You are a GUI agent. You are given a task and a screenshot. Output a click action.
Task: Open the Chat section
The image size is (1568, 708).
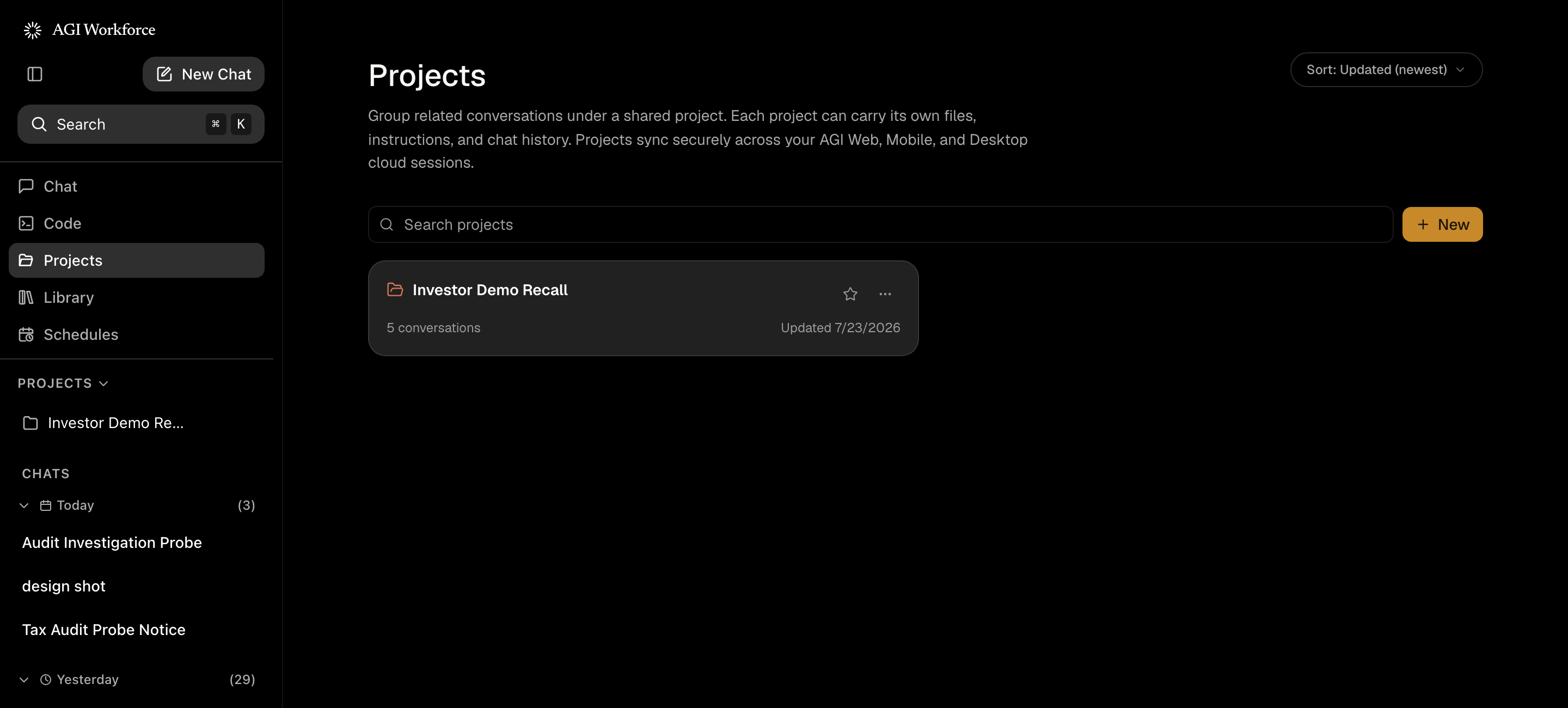click(136, 186)
